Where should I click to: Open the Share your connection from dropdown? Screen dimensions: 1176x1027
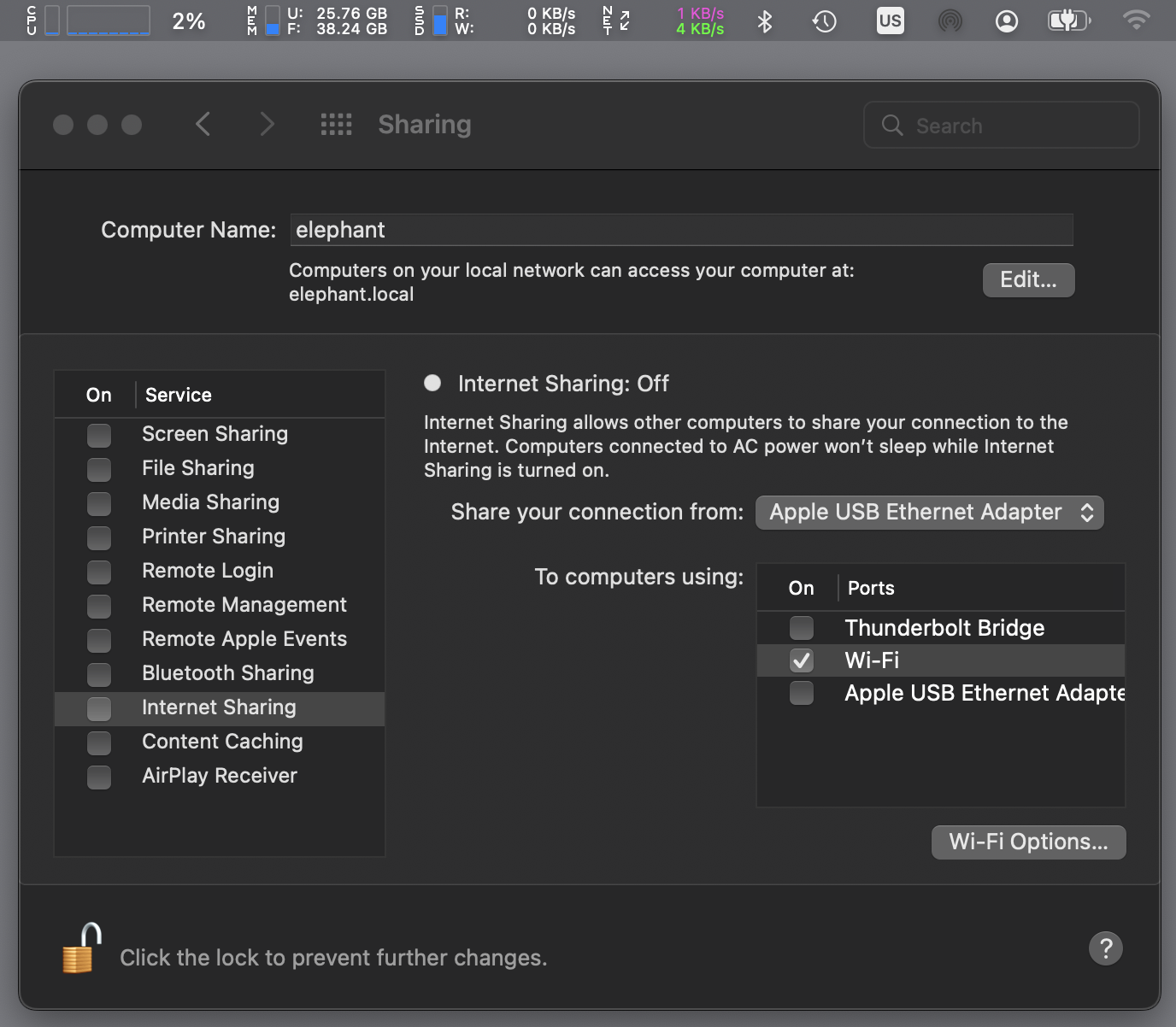tap(930, 513)
